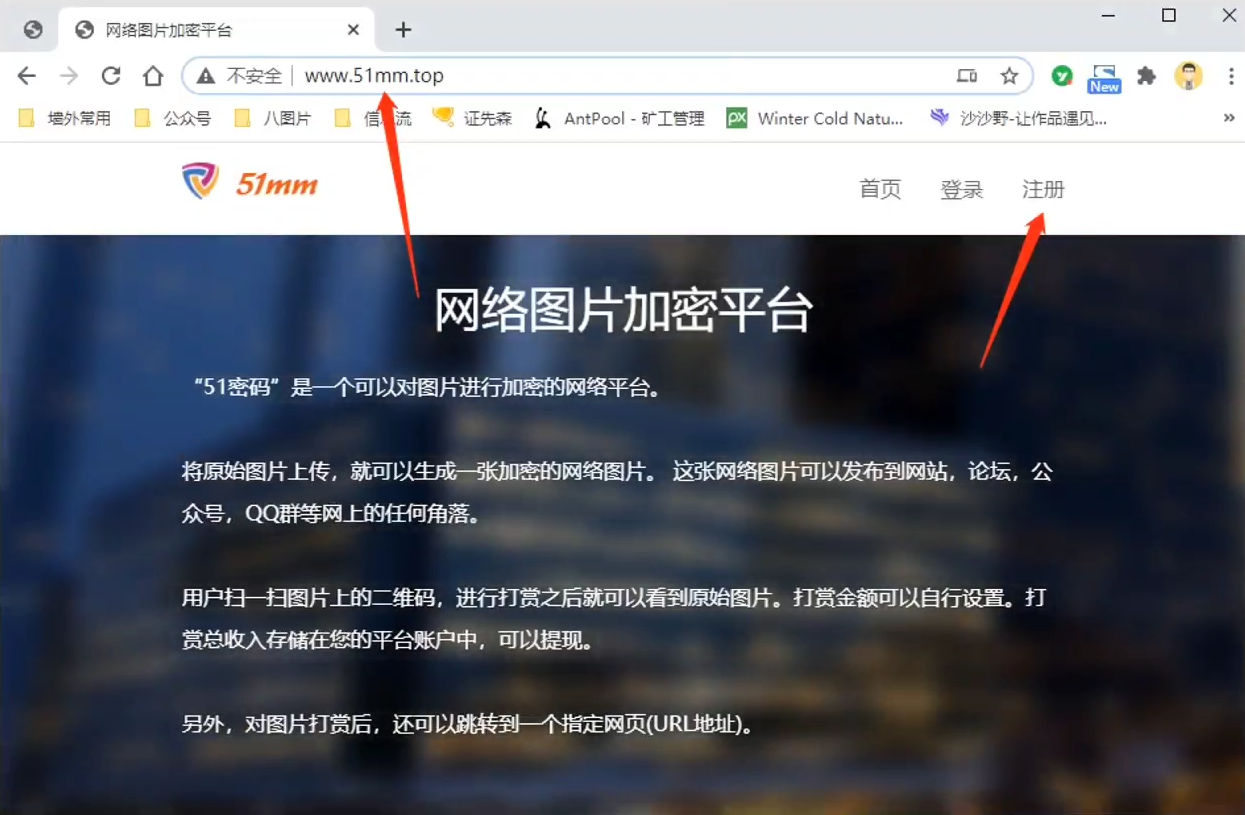Click the green extension icon in toolbar

[1062, 76]
